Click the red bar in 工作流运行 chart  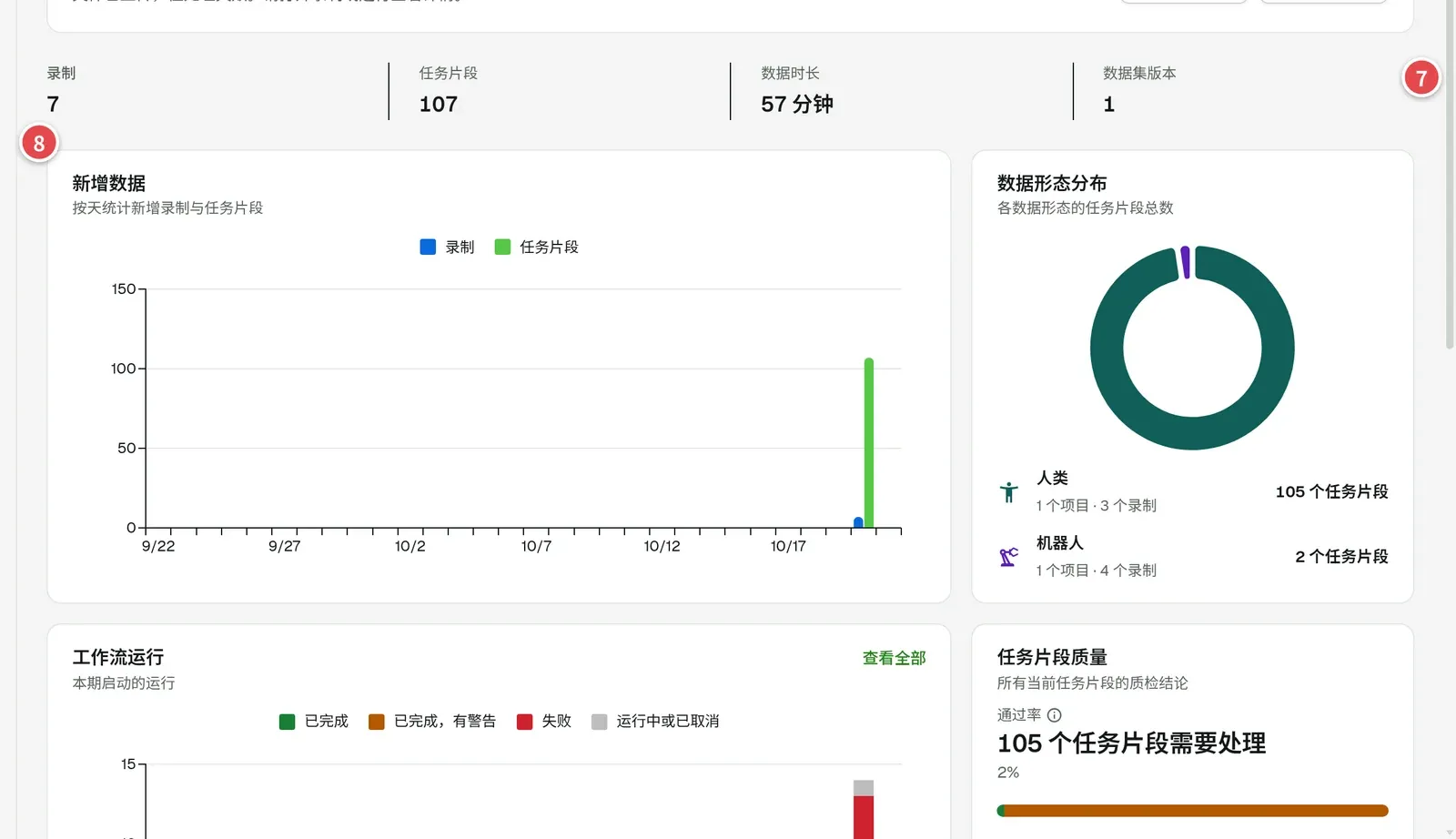coord(864,817)
